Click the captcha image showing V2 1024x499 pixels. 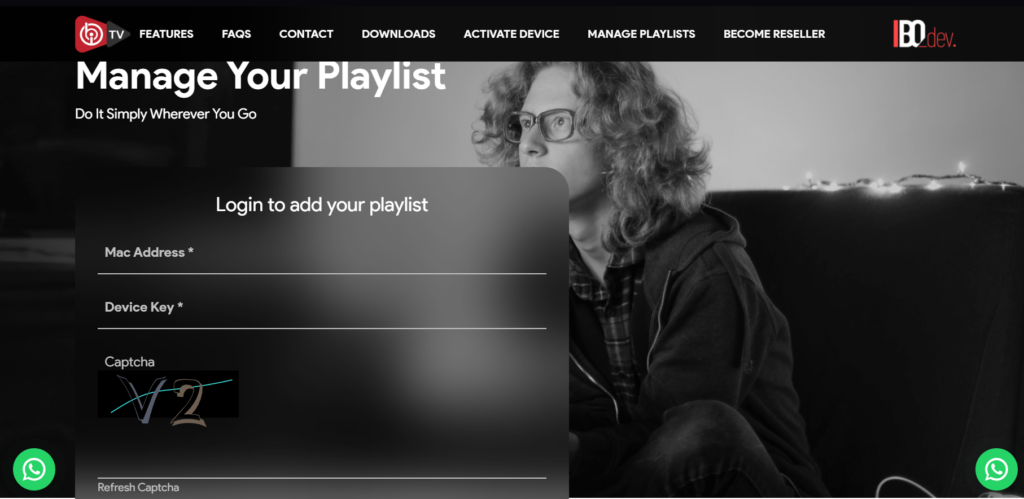coord(168,394)
